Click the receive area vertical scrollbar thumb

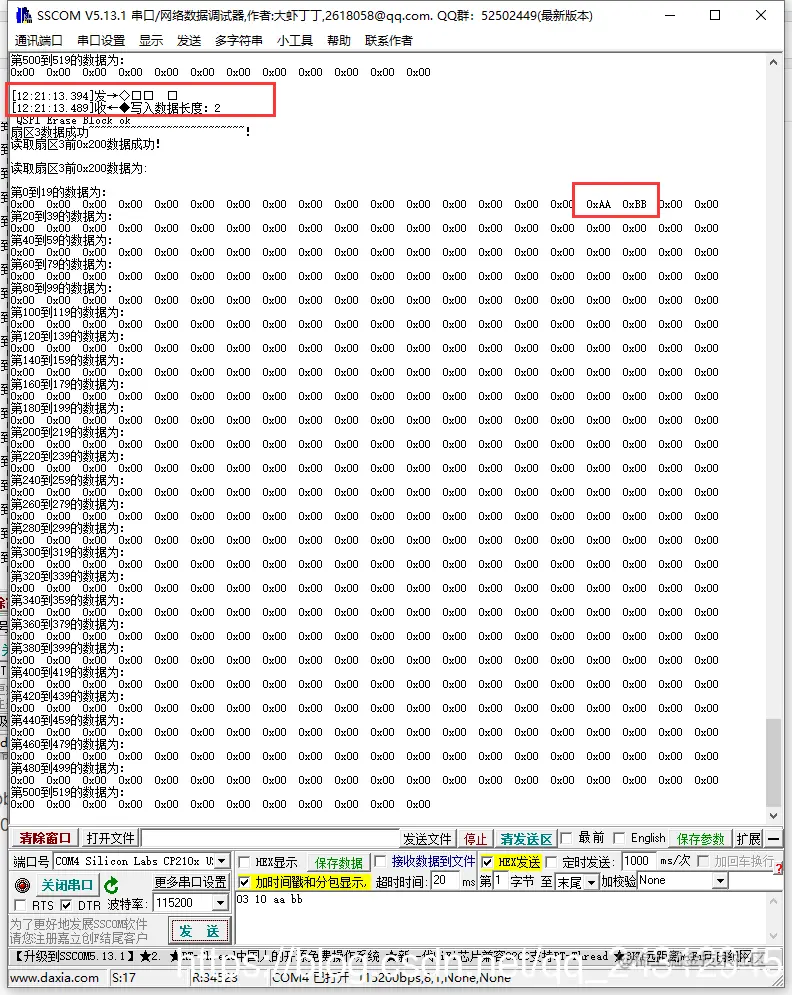point(773,763)
